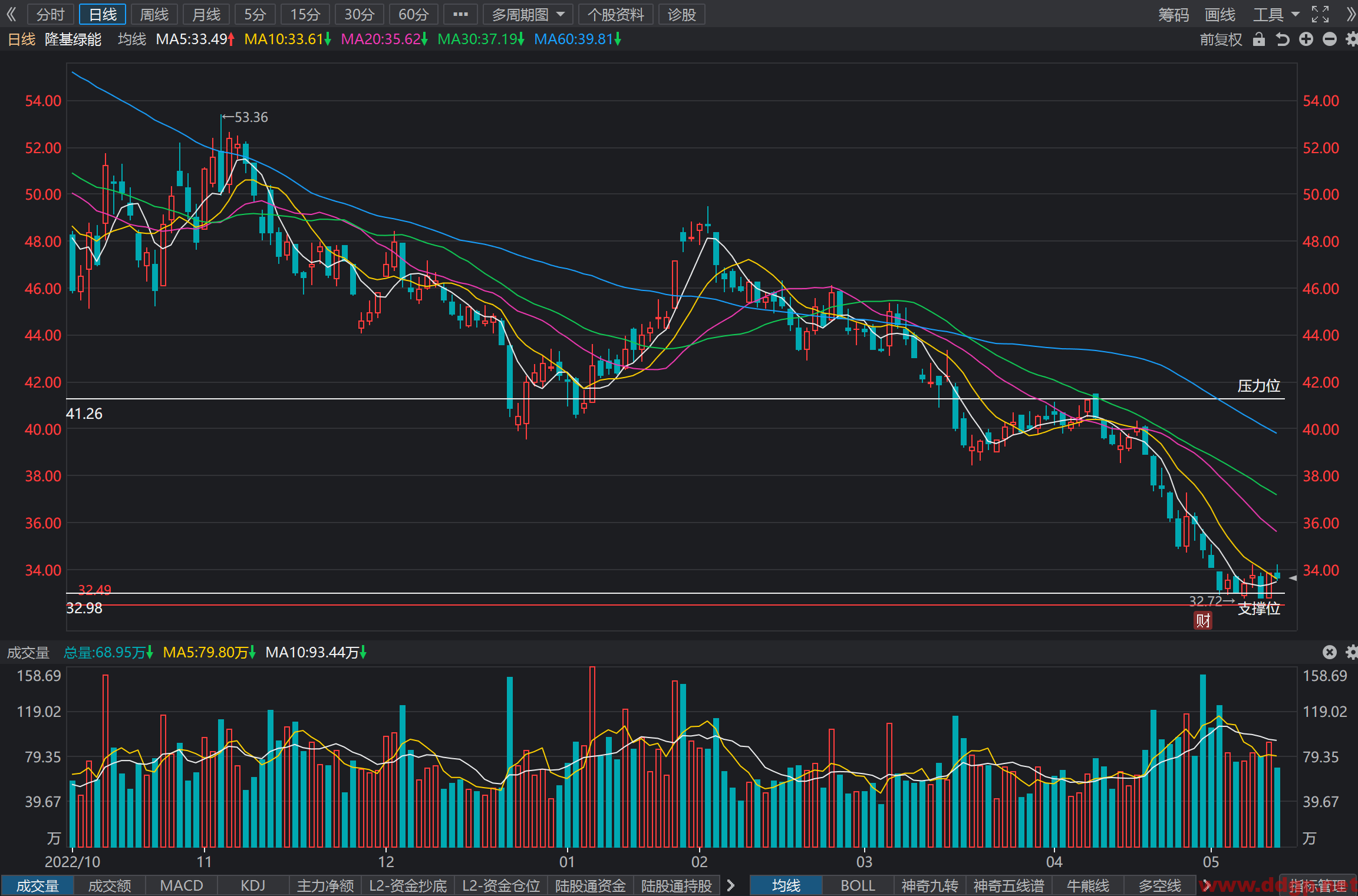Switch overlay to BOLL indicator
The width and height of the screenshot is (1358, 896).
coord(858,885)
